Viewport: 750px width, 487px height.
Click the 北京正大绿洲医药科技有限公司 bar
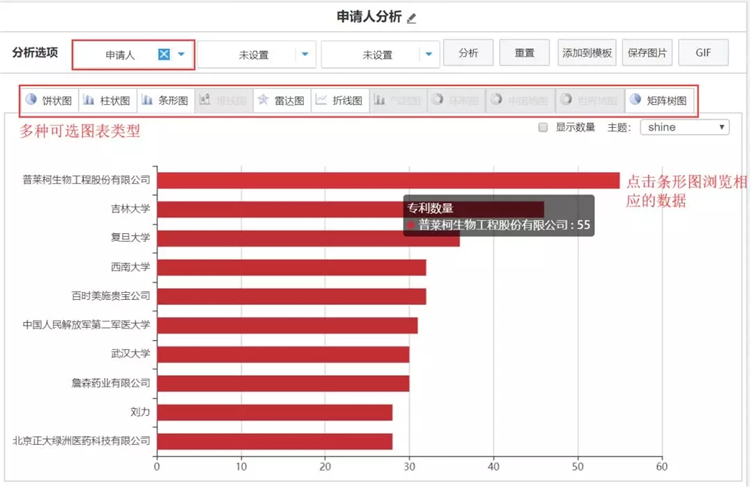pyautogui.click(x=275, y=440)
